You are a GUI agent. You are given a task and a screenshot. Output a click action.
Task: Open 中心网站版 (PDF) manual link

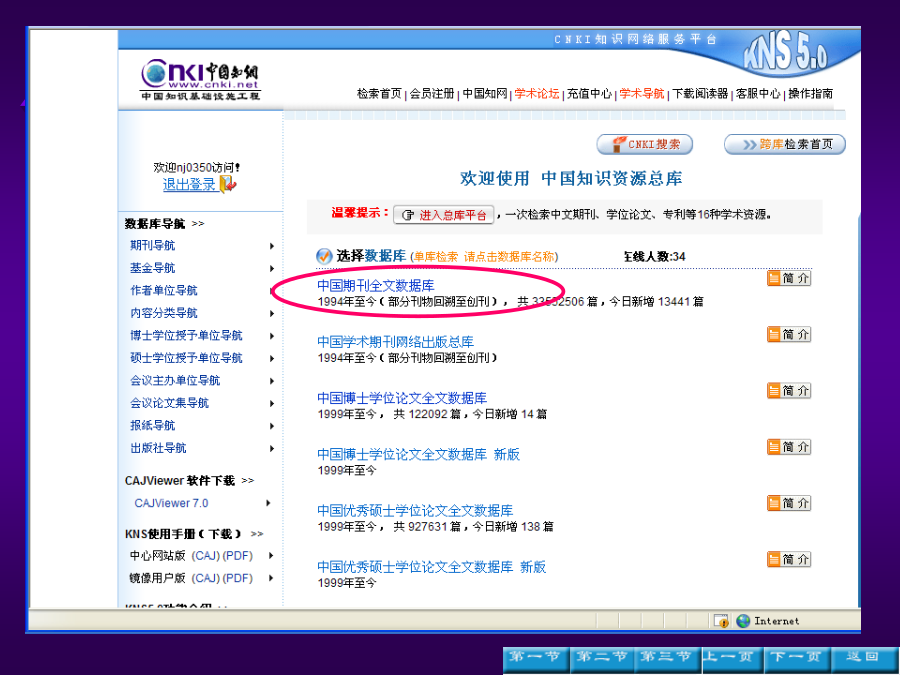click(x=238, y=556)
